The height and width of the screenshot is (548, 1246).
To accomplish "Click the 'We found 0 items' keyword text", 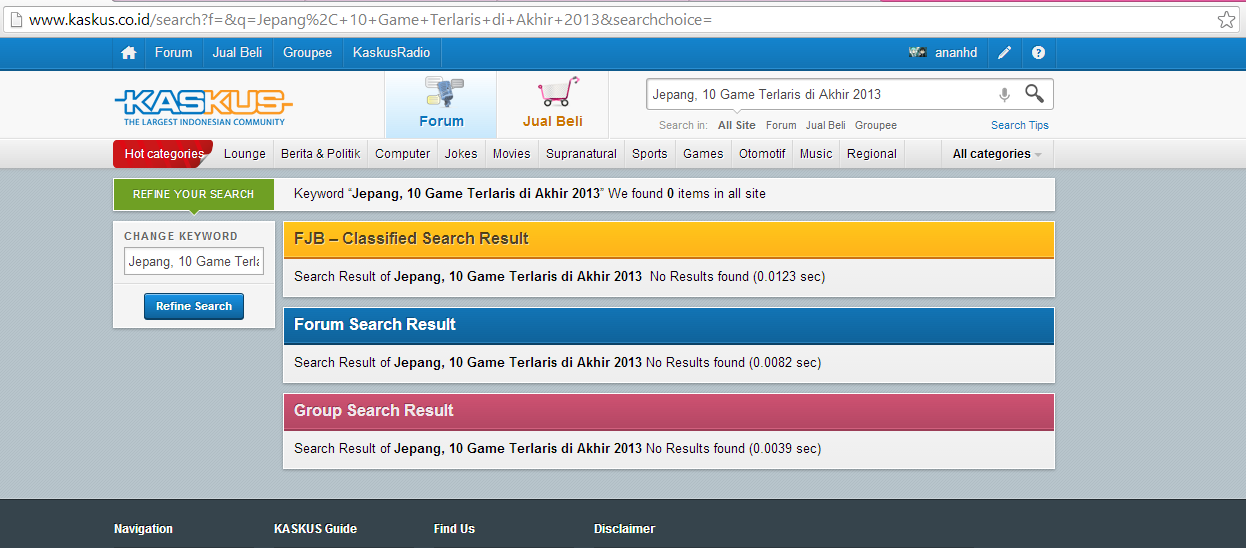I will [x=687, y=194].
